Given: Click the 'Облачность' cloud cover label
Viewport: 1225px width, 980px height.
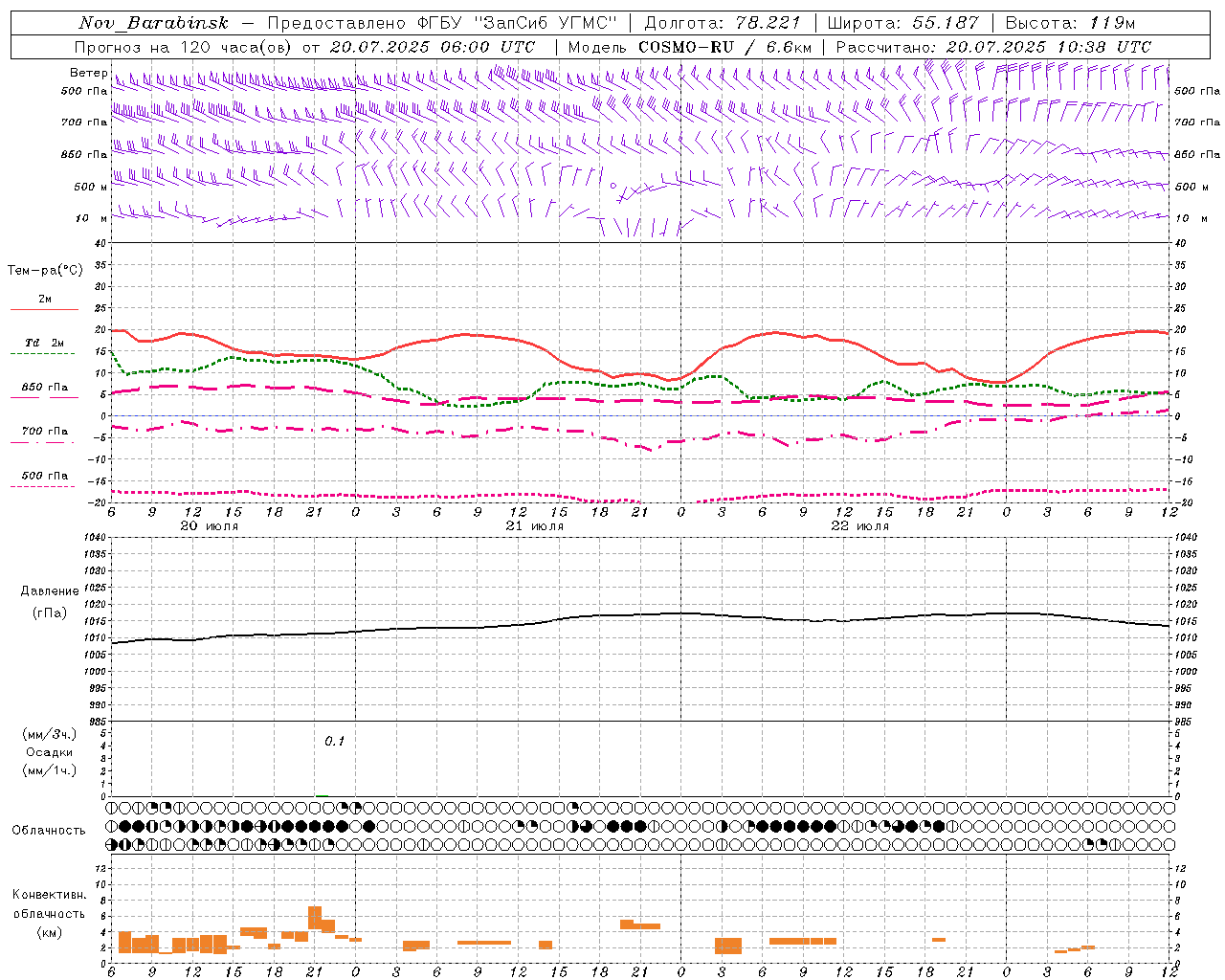Looking at the screenshot, I should click(x=49, y=830).
